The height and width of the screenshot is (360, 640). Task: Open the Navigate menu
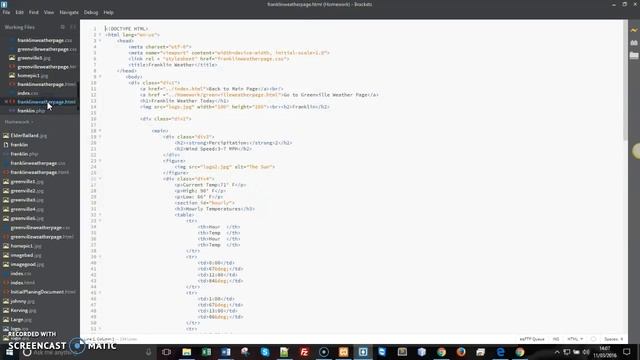pos(69,13)
